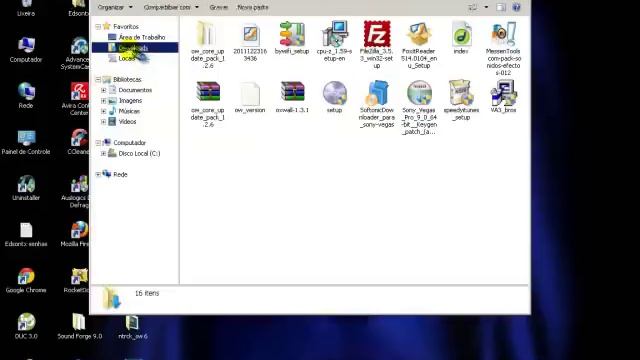640x360 pixels.
Task: Open Área de Trabalho in Favoritos
Action: click(x=137, y=37)
